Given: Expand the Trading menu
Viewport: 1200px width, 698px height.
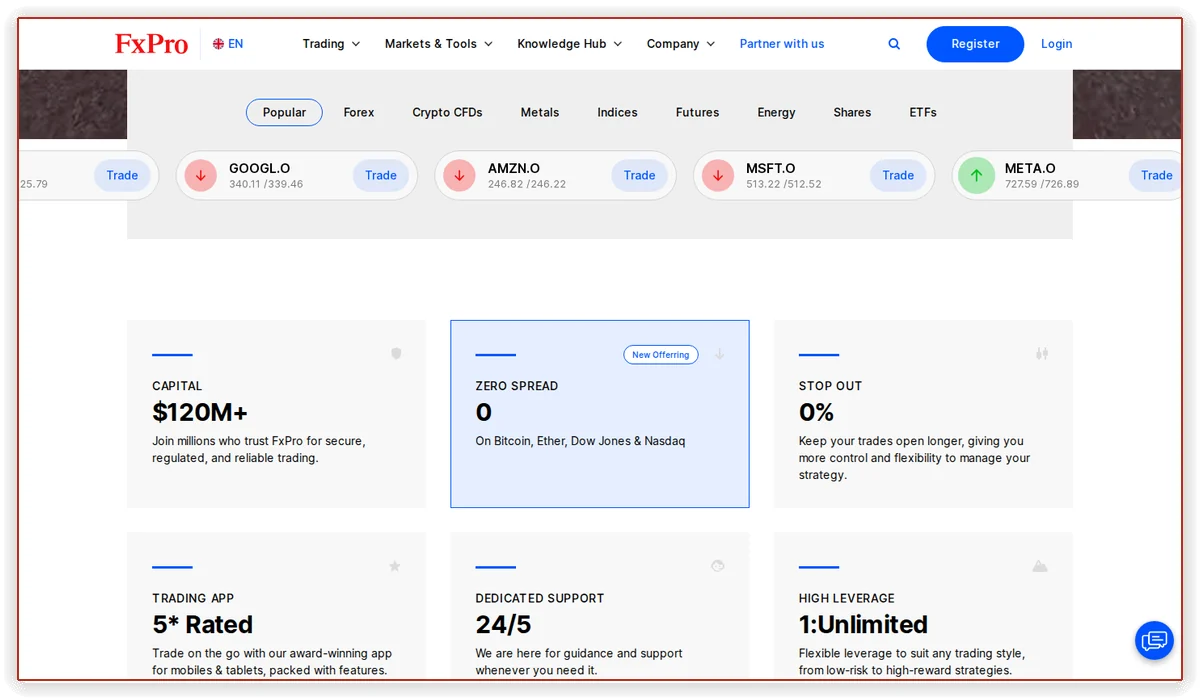Looking at the screenshot, I should point(331,44).
